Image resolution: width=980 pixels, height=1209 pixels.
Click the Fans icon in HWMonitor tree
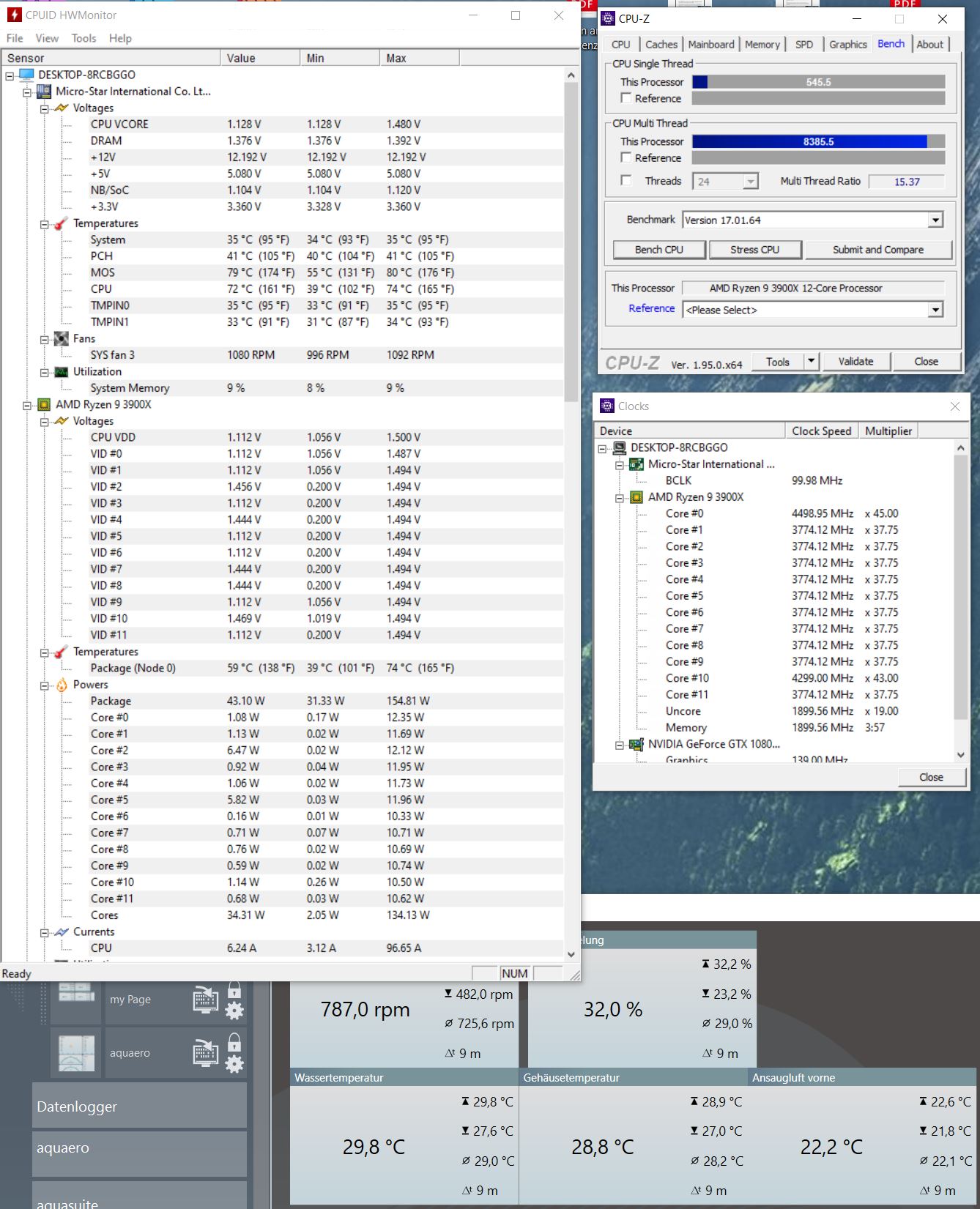tap(62, 338)
